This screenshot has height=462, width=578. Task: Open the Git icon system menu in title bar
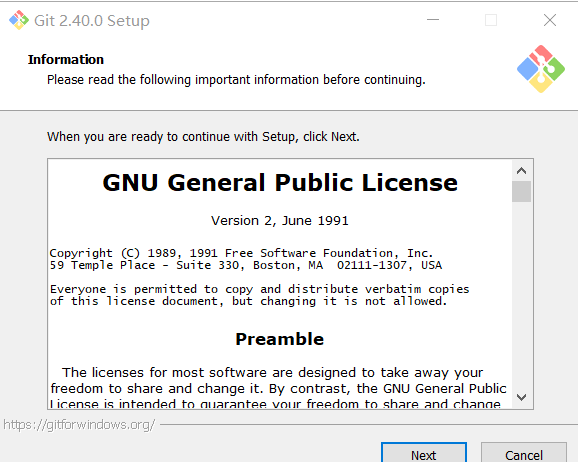(18, 20)
